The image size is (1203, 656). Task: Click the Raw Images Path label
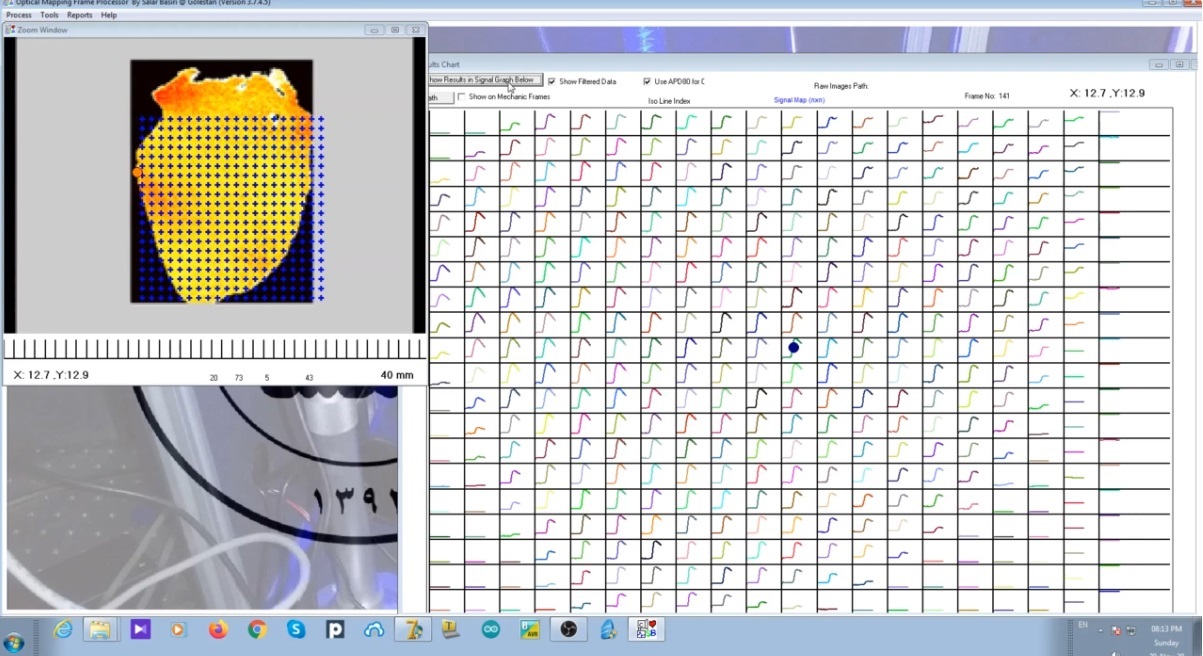(841, 86)
